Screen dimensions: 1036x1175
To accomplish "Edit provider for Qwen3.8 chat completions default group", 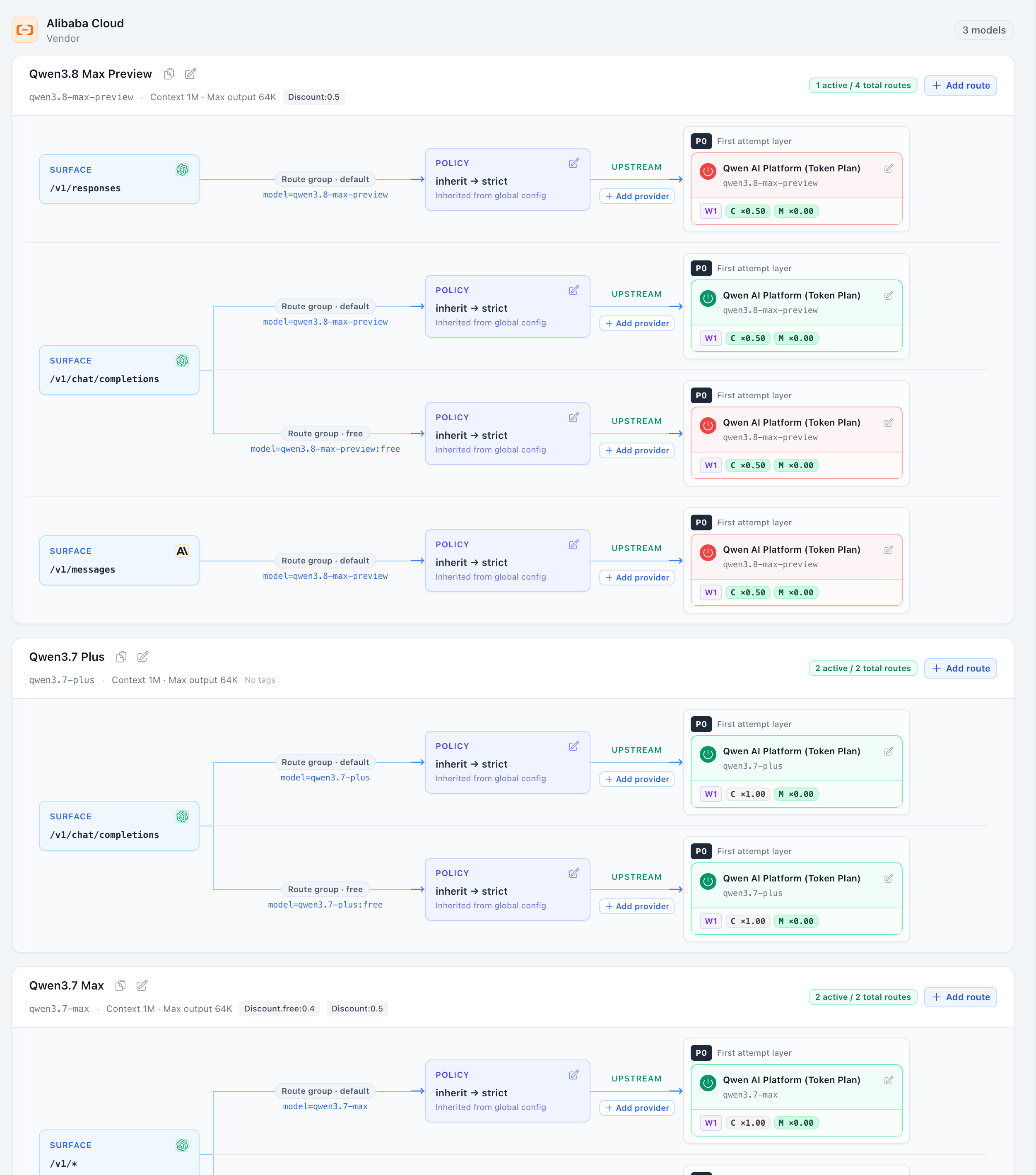I will pyautogui.click(x=888, y=296).
